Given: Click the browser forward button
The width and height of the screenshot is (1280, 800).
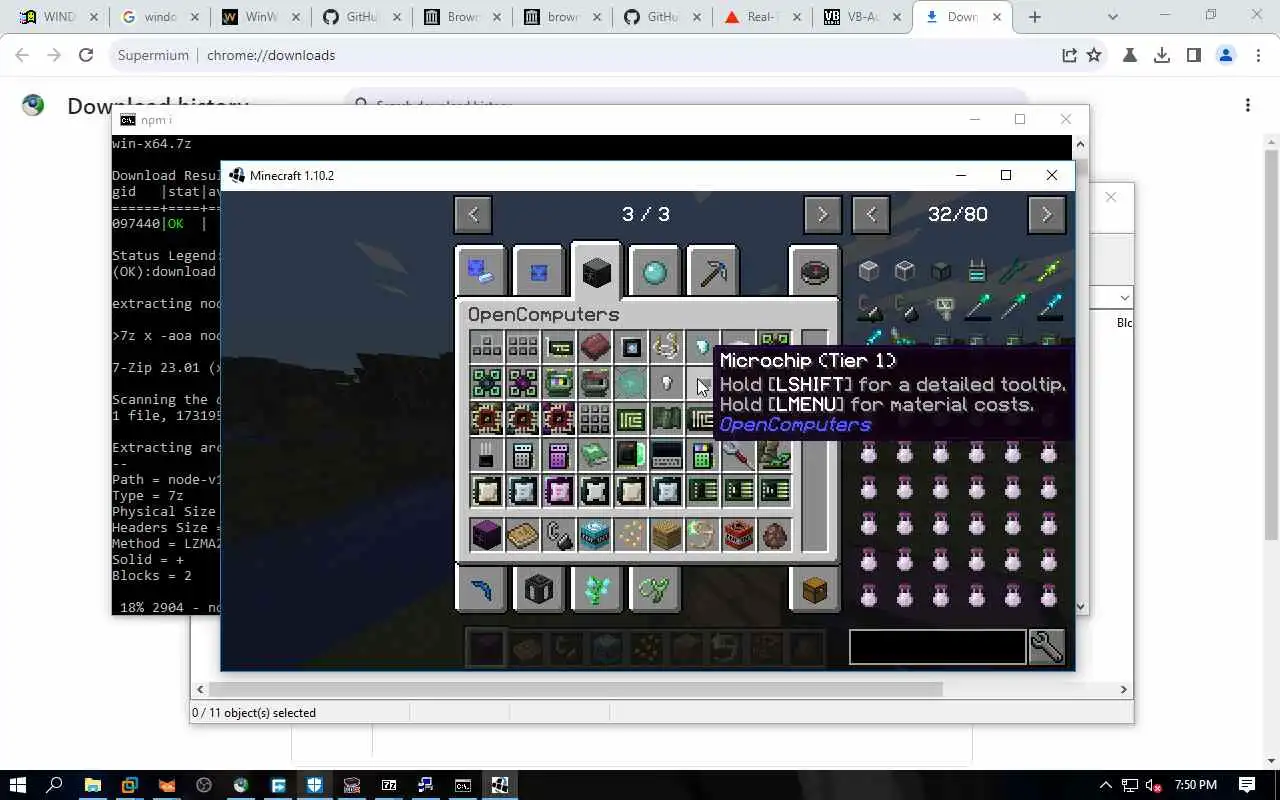Looking at the screenshot, I should click(x=54, y=55).
